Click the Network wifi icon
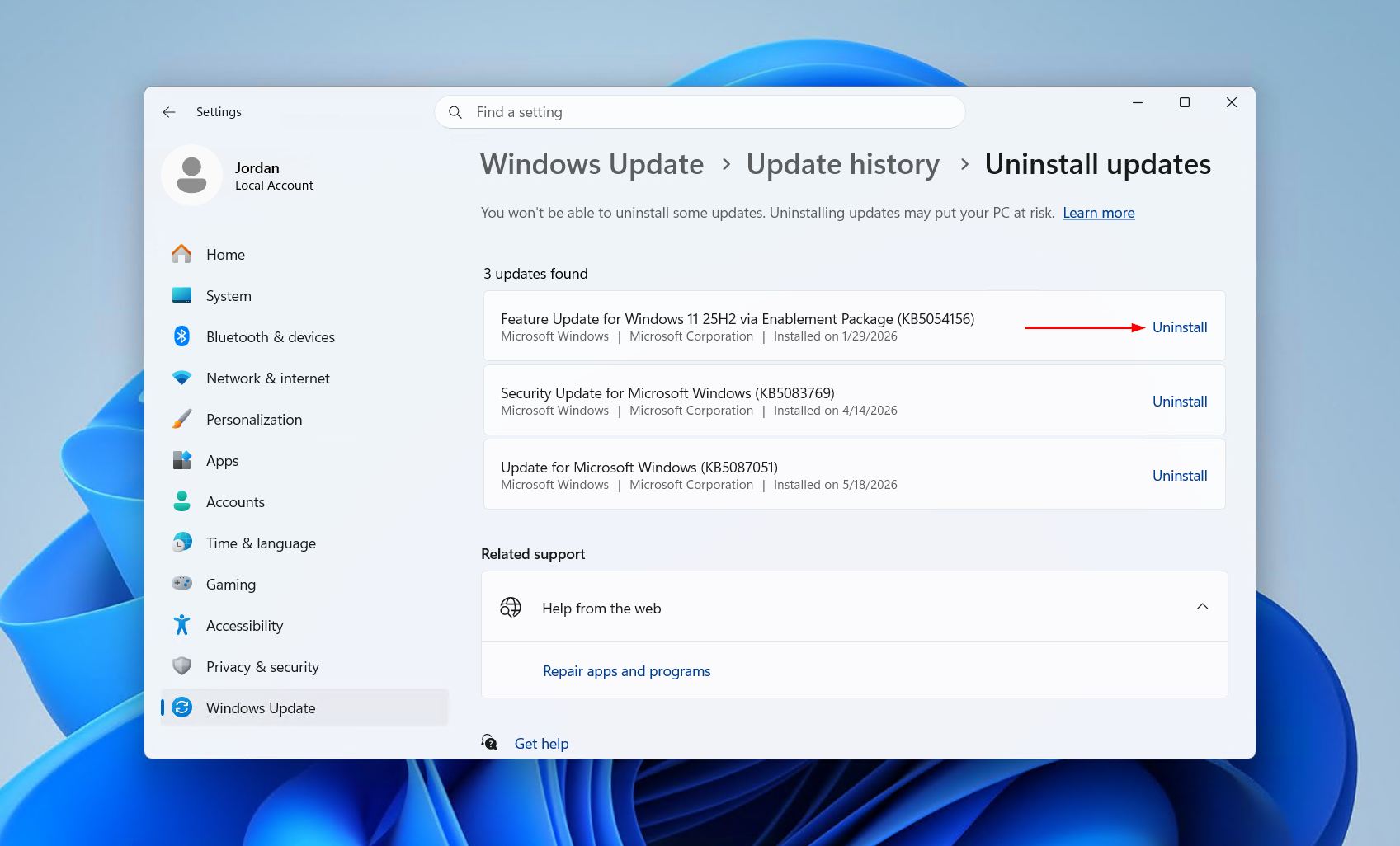 coord(181,378)
